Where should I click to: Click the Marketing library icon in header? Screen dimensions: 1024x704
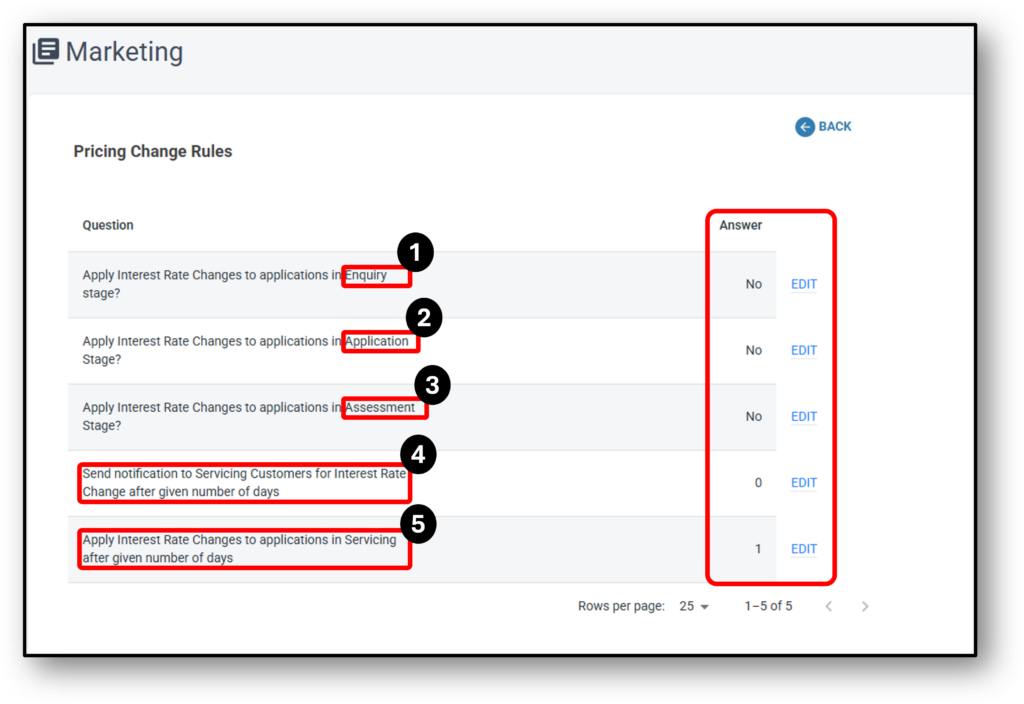46,52
